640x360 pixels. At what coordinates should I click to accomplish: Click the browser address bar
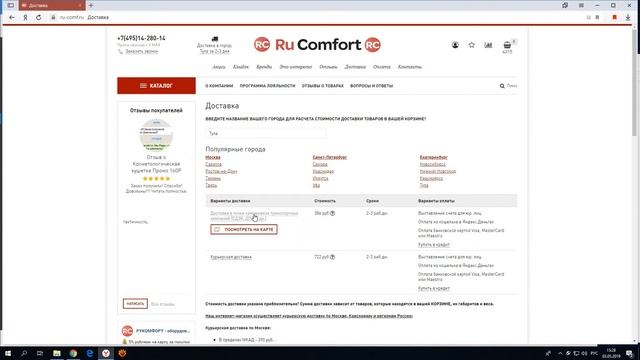click(x=318, y=18)
